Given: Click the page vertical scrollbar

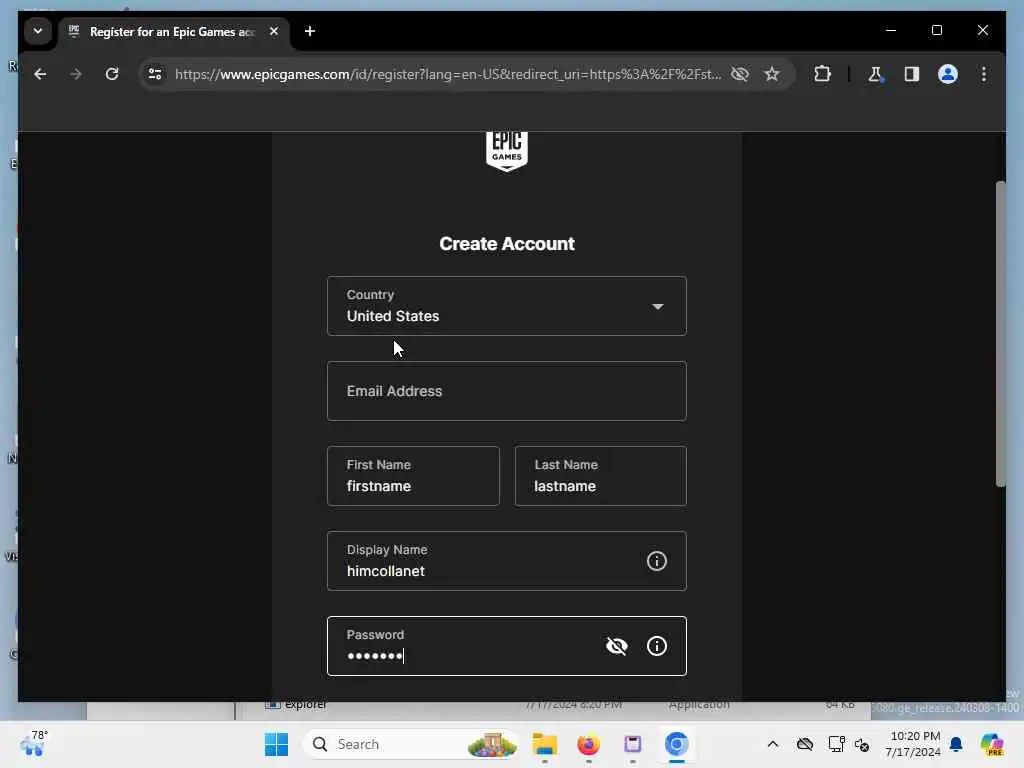Looking at the screenshot, I should [1000, 333].
